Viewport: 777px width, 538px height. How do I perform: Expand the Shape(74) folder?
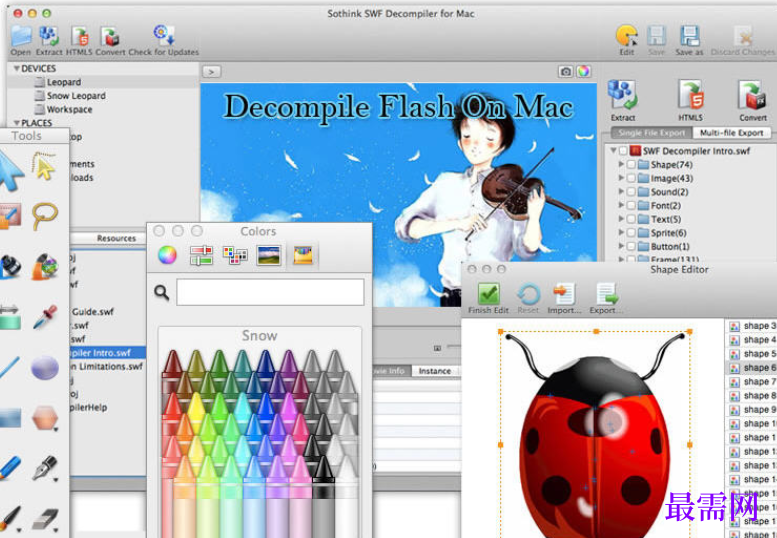coord(621,164)
